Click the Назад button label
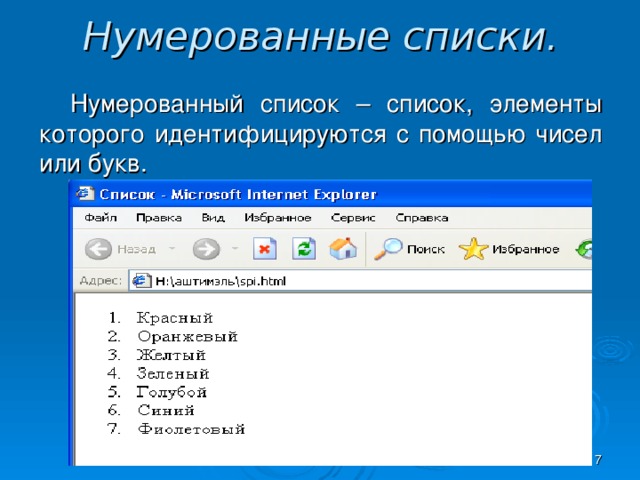This screenshot has height=480, width=640. [x=136, y=249]
